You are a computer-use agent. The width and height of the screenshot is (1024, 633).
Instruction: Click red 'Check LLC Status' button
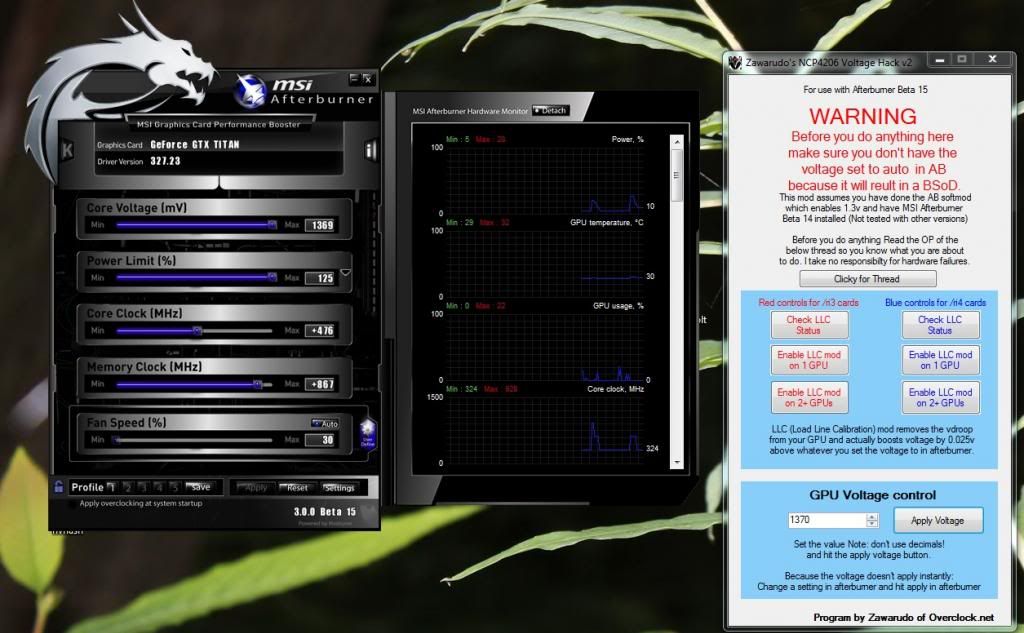[x=808, y=325]
